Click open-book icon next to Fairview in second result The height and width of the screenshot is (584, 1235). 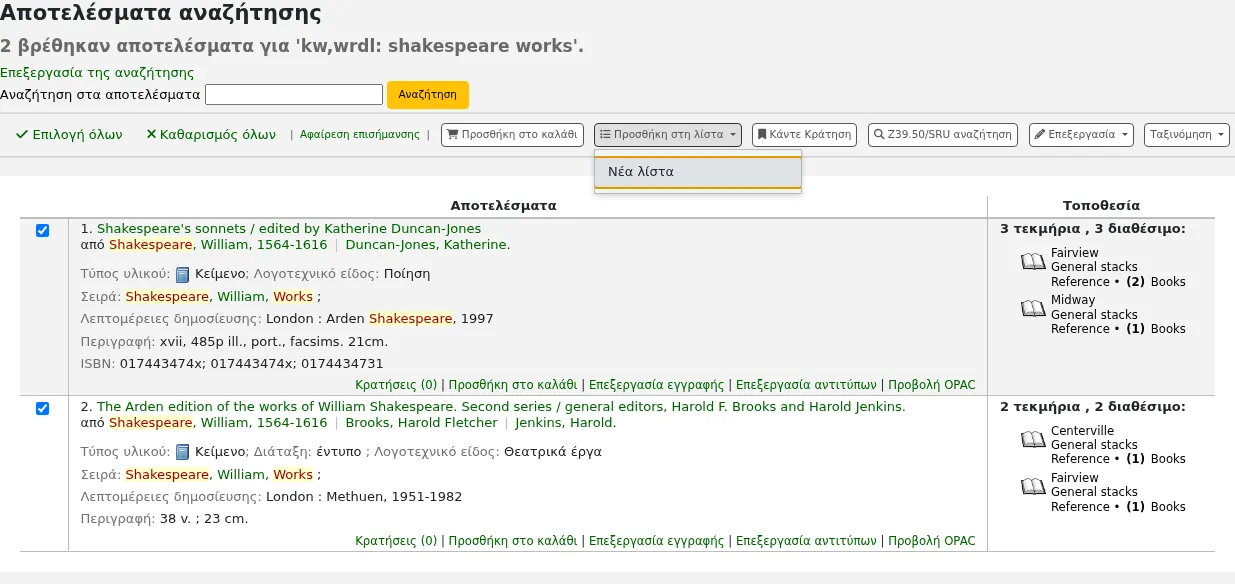click(x=1033, y=487)
